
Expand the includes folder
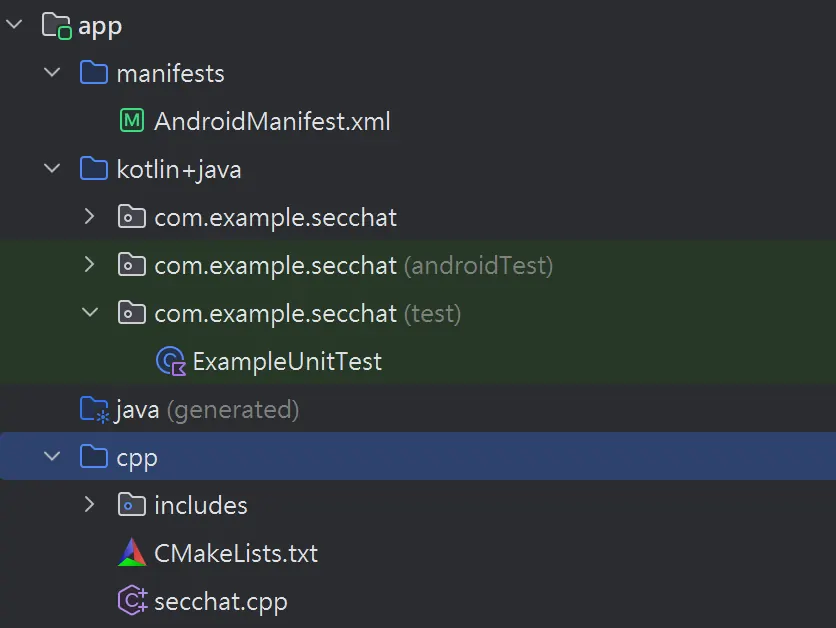[x=90, y=504]
